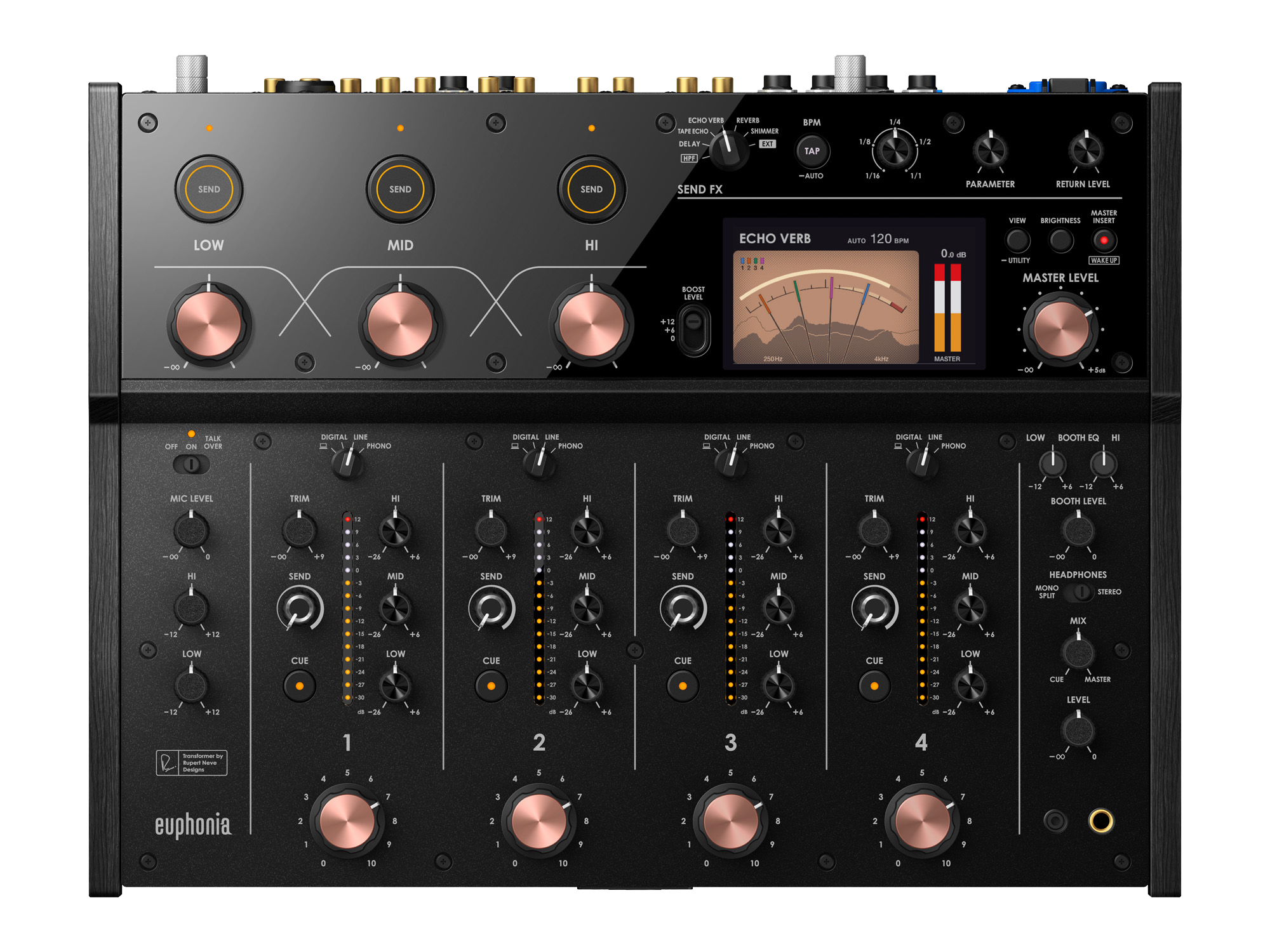The image size is (1270, 952).
Task: Tap the BPM TAP button
Action: coord(812,151)
